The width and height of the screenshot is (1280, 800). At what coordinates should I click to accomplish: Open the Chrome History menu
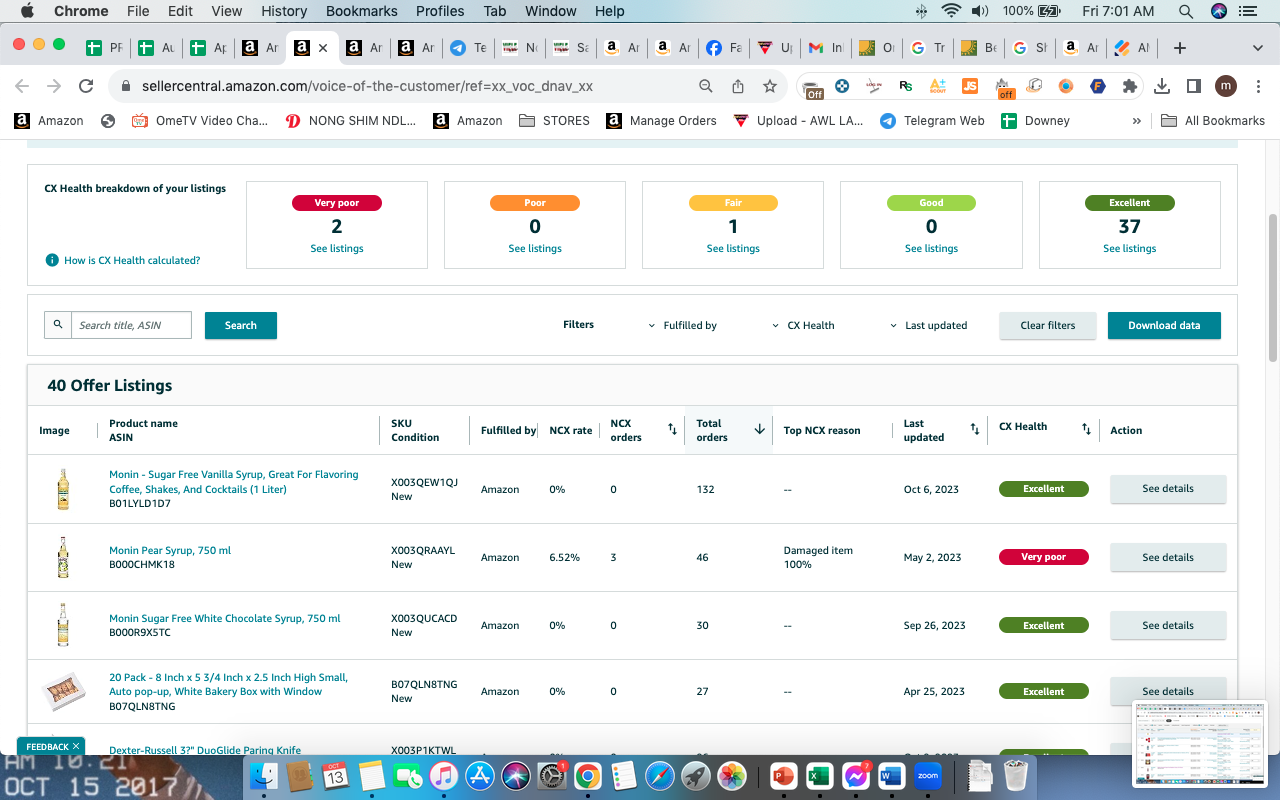click(284, 11)
